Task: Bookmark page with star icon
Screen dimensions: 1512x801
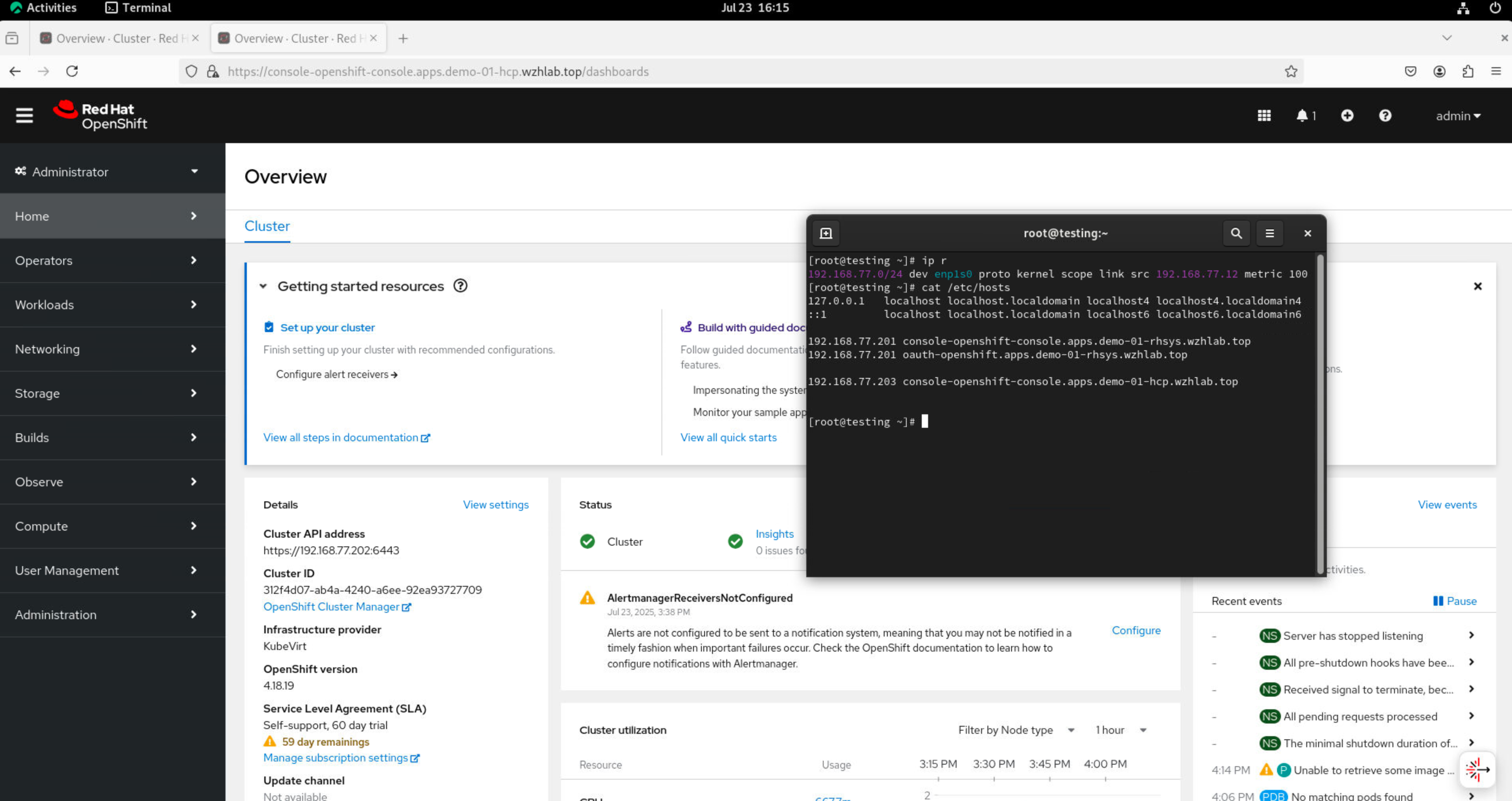Action: tap(1291, 72)
